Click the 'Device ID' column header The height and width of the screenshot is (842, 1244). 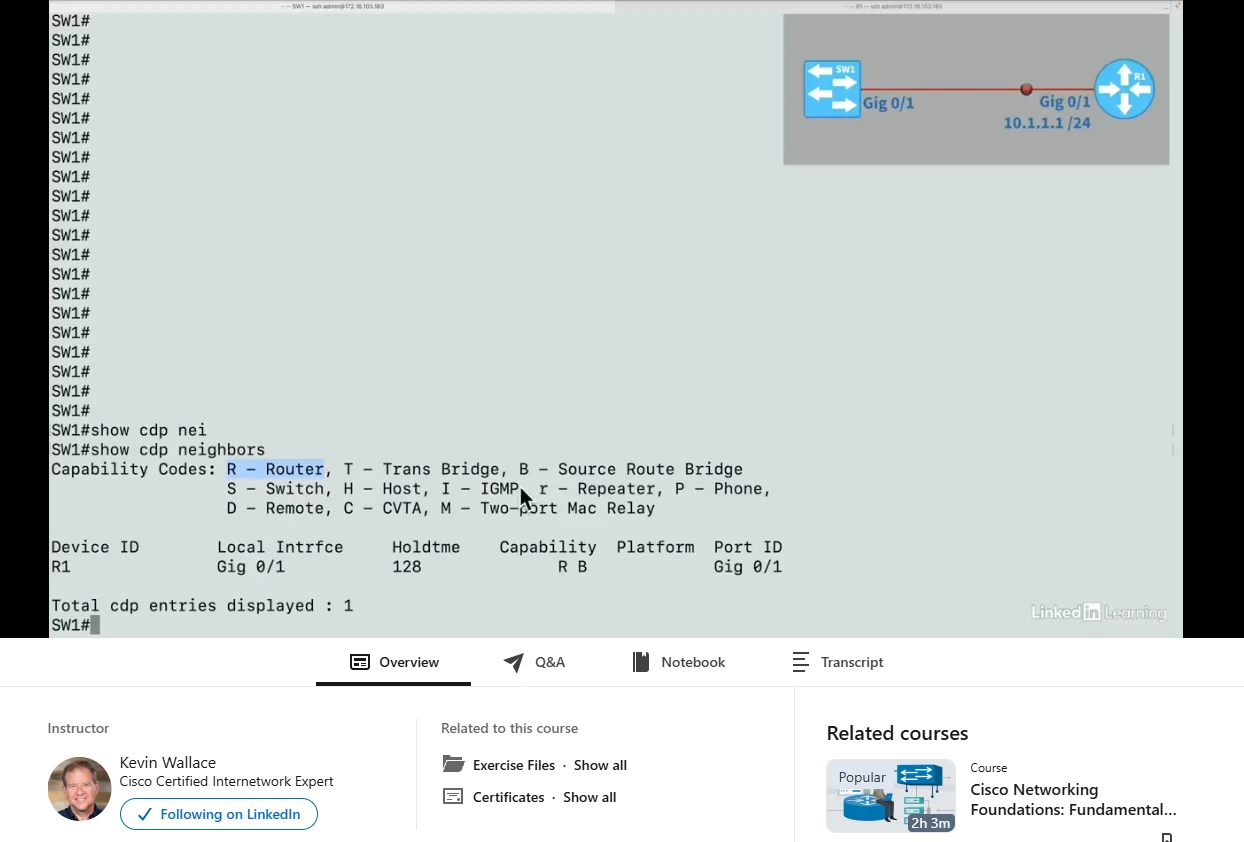[x=95, y=547]
